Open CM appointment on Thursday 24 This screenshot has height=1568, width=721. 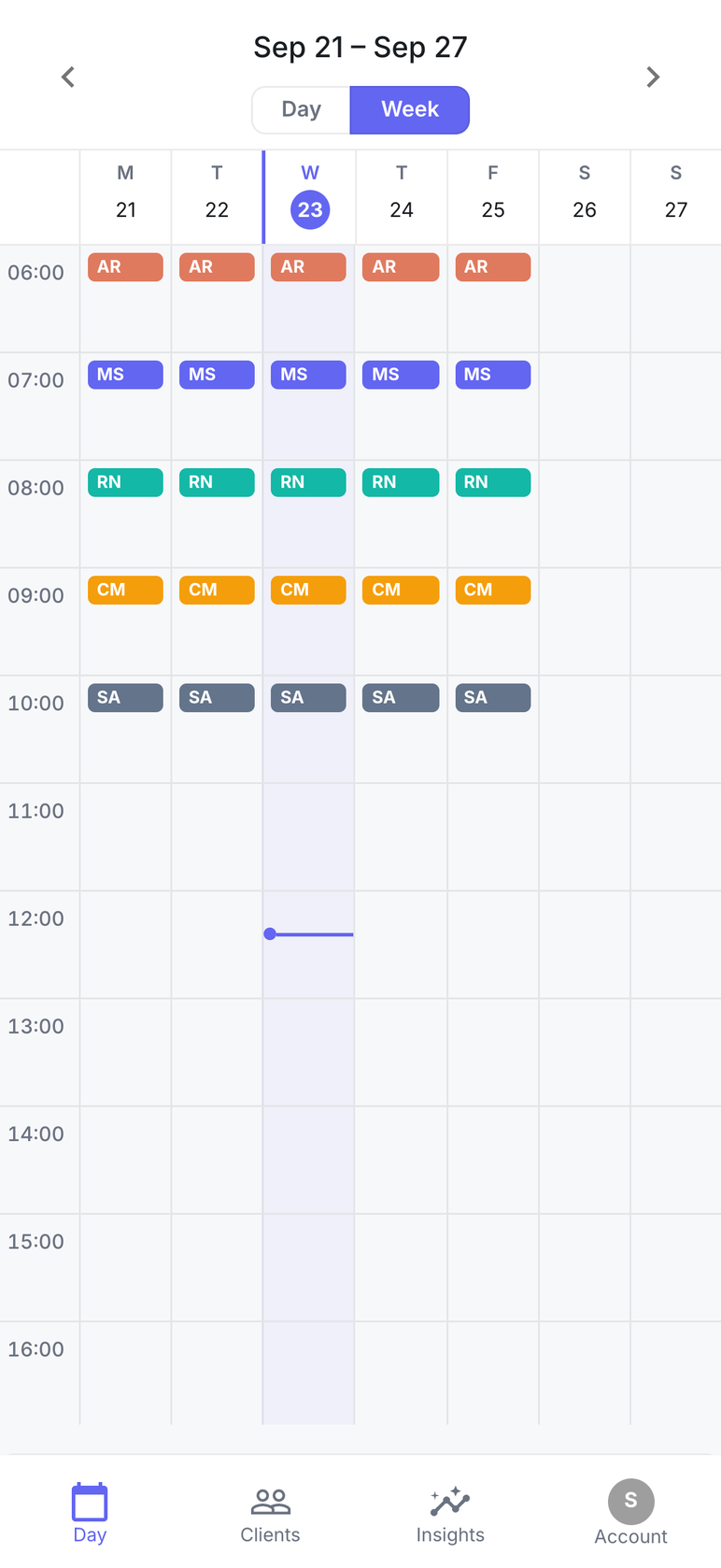click(401, 590)
